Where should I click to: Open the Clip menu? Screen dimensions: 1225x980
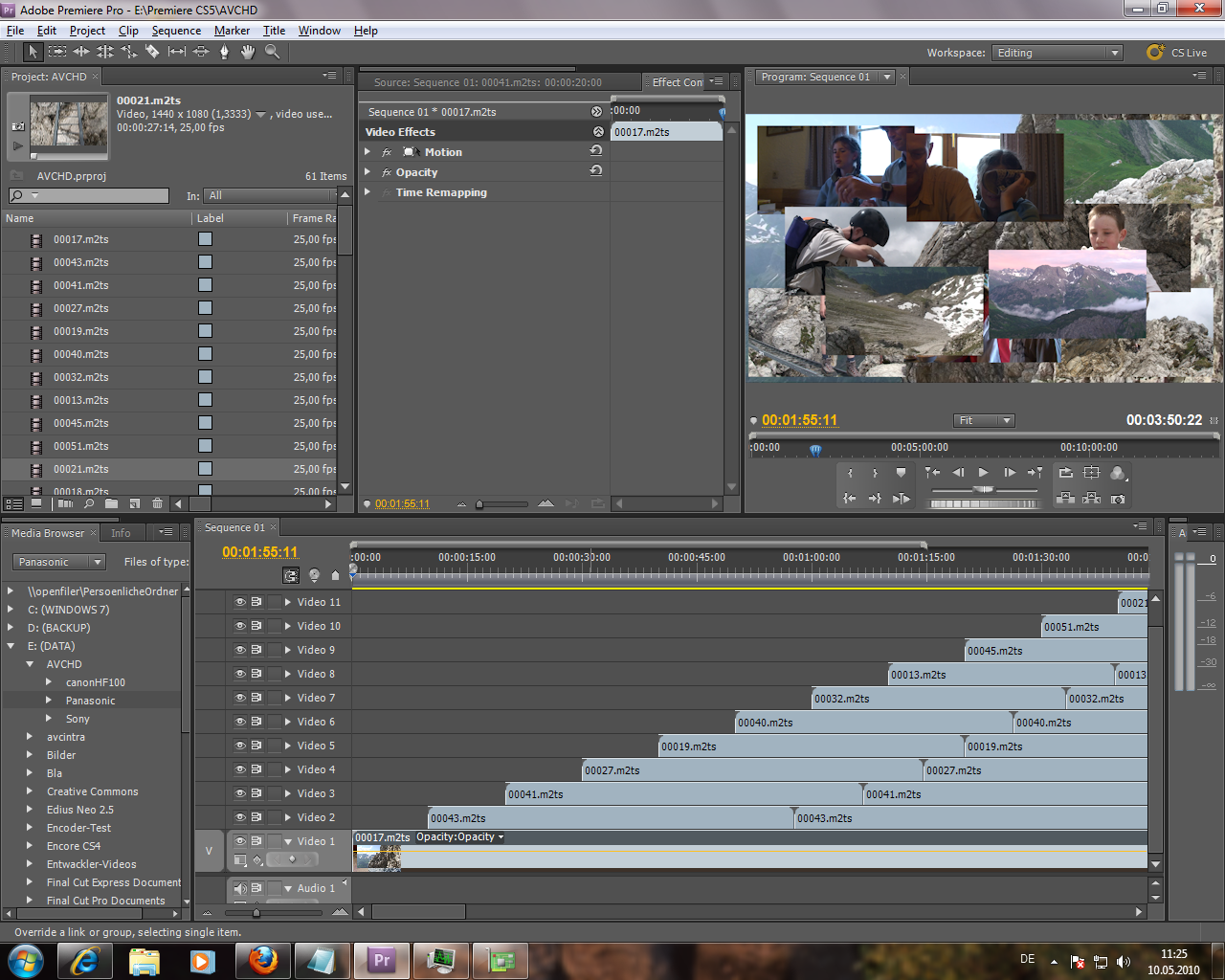pyautogui.click(x=128, y=31)
